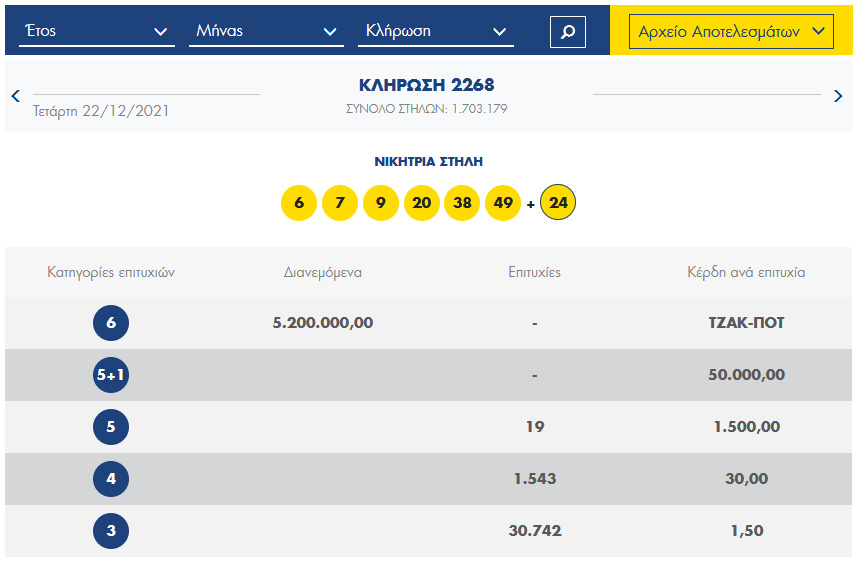Screen dimensions: 858x584
Task: Click the ΚΛΗΡΩΣΗ 2268 title
Action: coord(427,85)
